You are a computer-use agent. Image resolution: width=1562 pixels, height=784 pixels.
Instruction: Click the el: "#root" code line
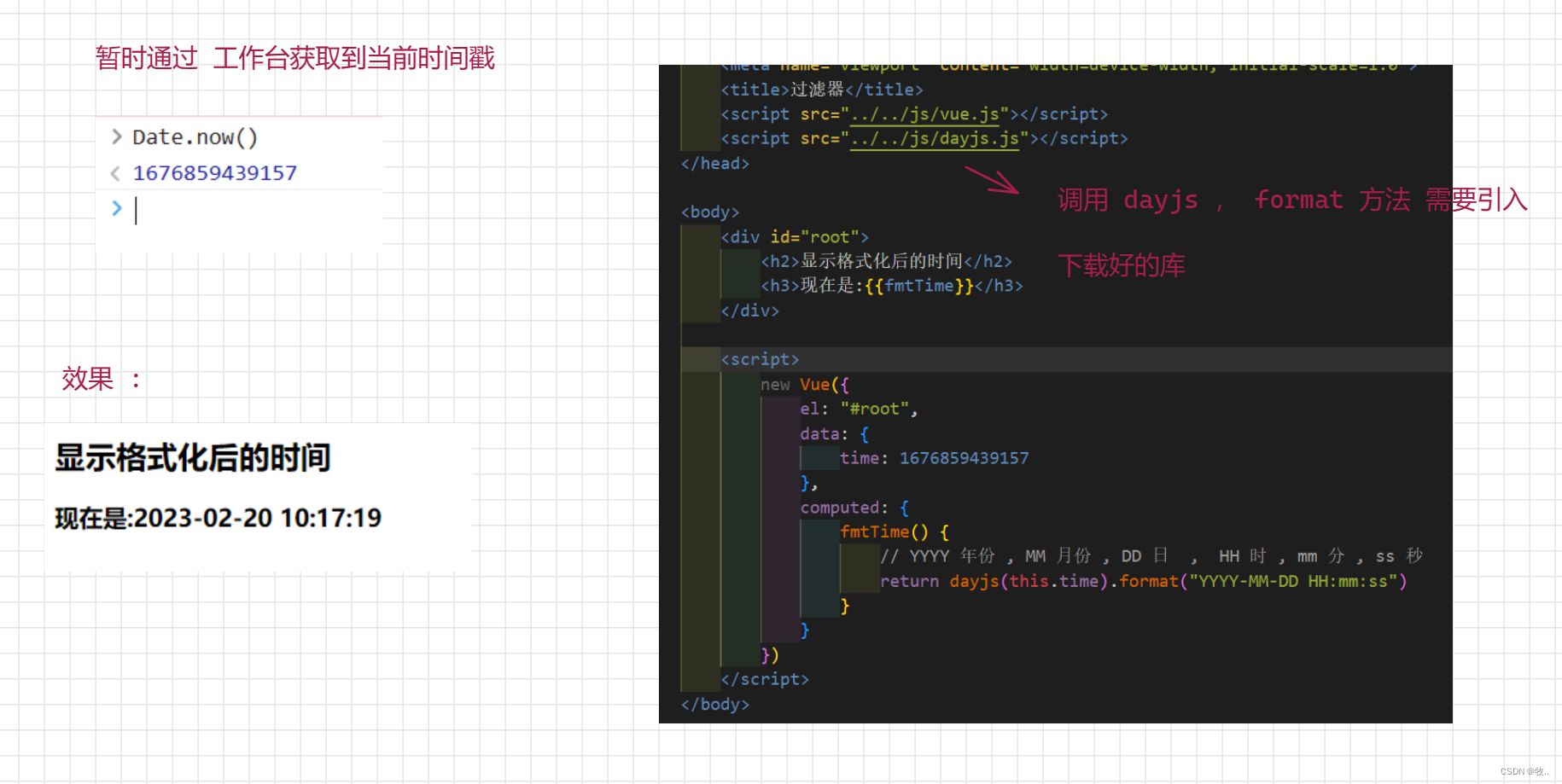(860, 409)
